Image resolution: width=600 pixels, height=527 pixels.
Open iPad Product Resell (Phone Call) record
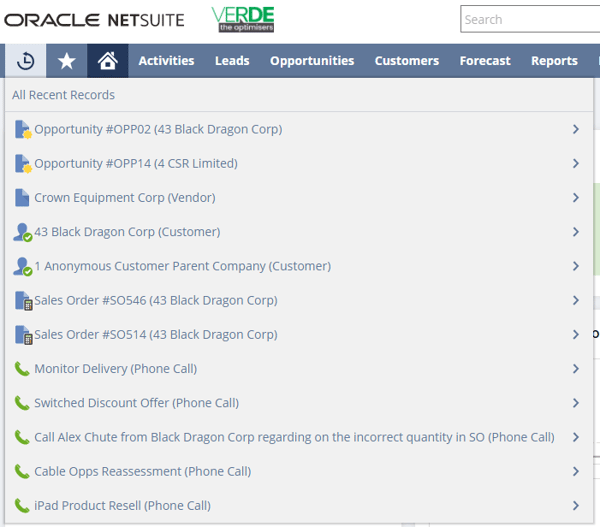122,506
